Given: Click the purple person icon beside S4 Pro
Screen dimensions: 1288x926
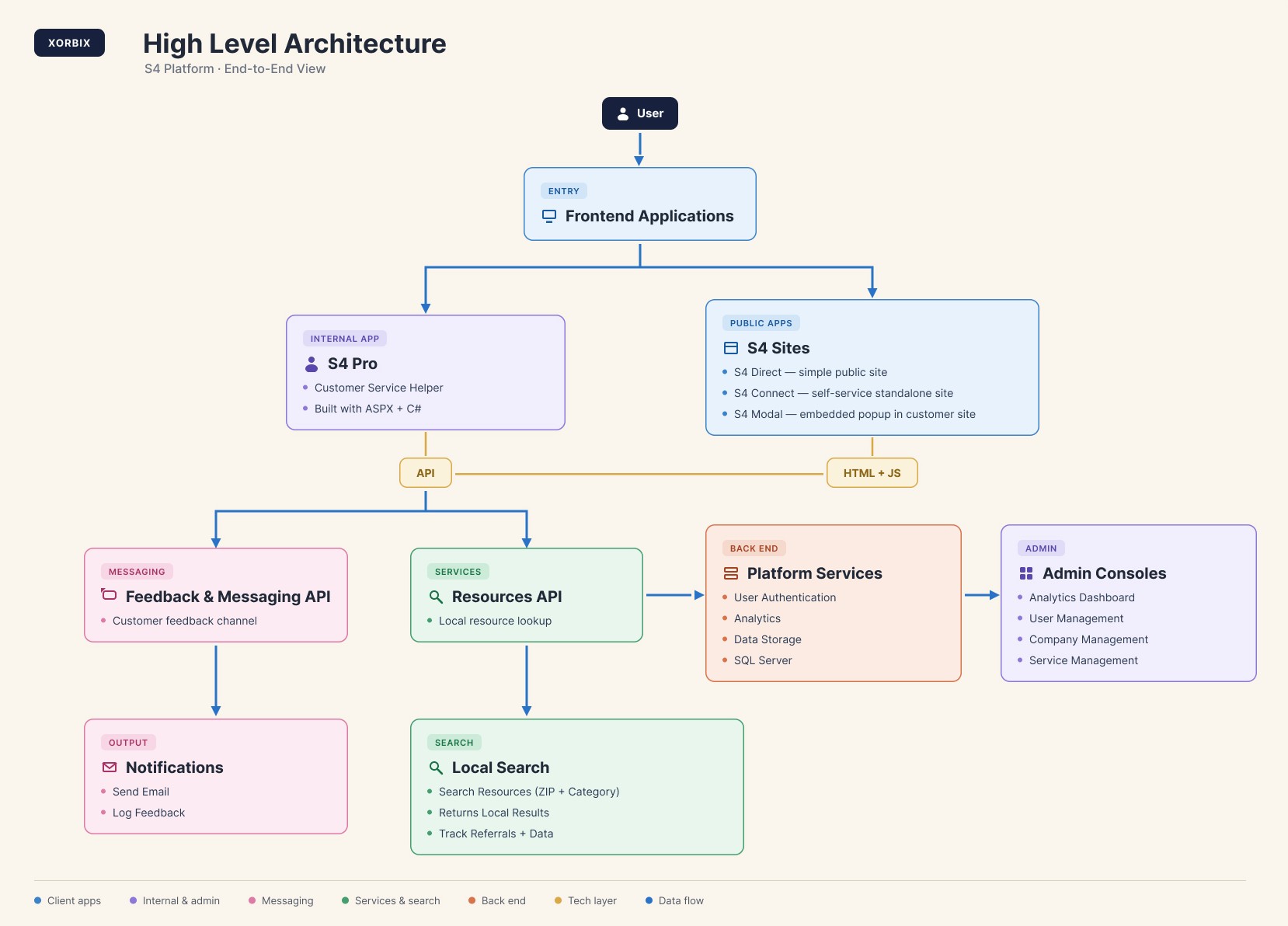Looking at the screenshot, I should [x=312, y=364].
